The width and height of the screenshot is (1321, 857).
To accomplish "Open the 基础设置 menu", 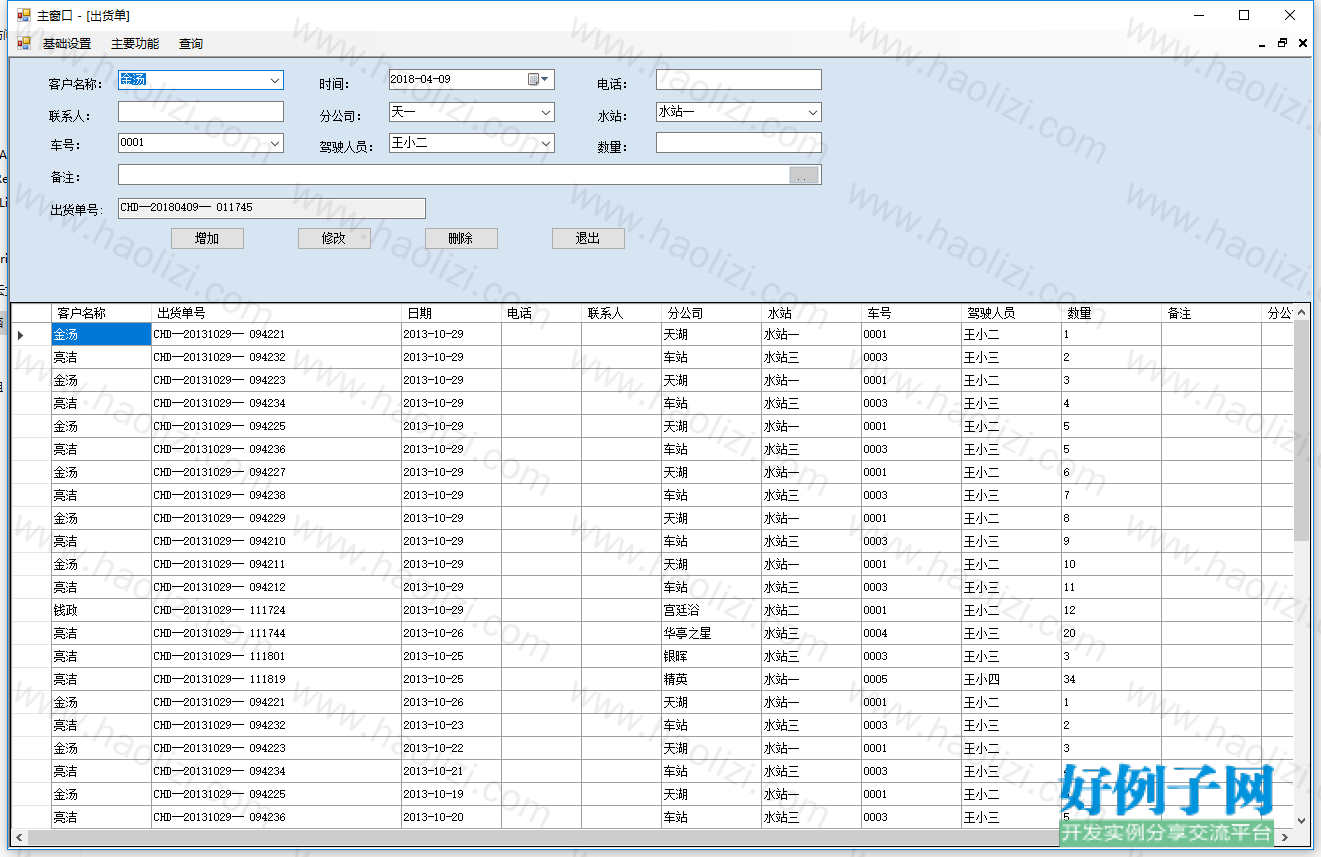I will pos(67,44).
